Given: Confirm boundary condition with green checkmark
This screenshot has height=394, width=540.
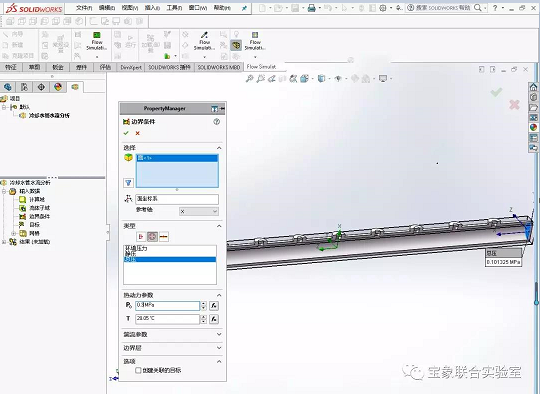Looking at the screenshot, I should 126,133.
